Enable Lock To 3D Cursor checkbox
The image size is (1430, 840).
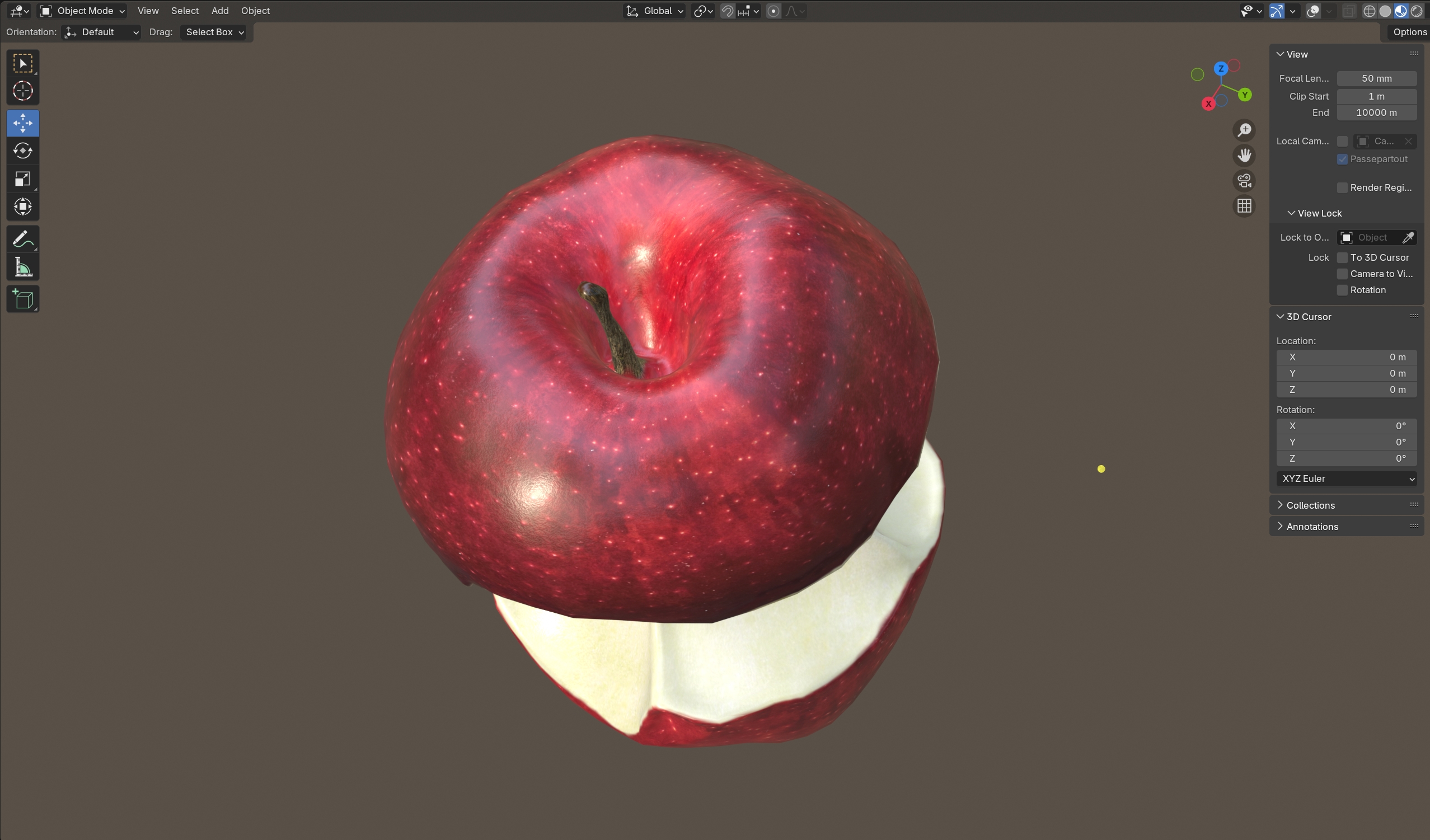coord(1342,257)
